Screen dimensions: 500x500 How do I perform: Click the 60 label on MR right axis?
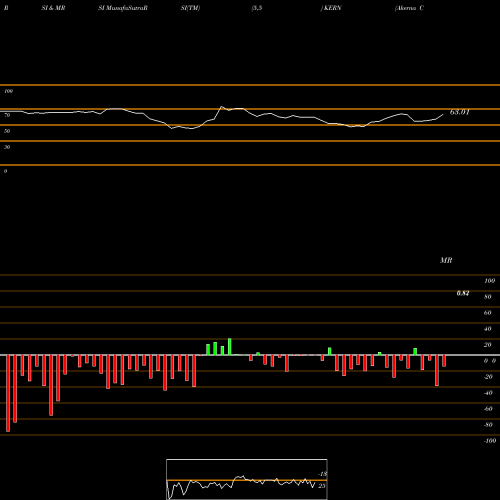pyautogui.click(x=488, y=313)
